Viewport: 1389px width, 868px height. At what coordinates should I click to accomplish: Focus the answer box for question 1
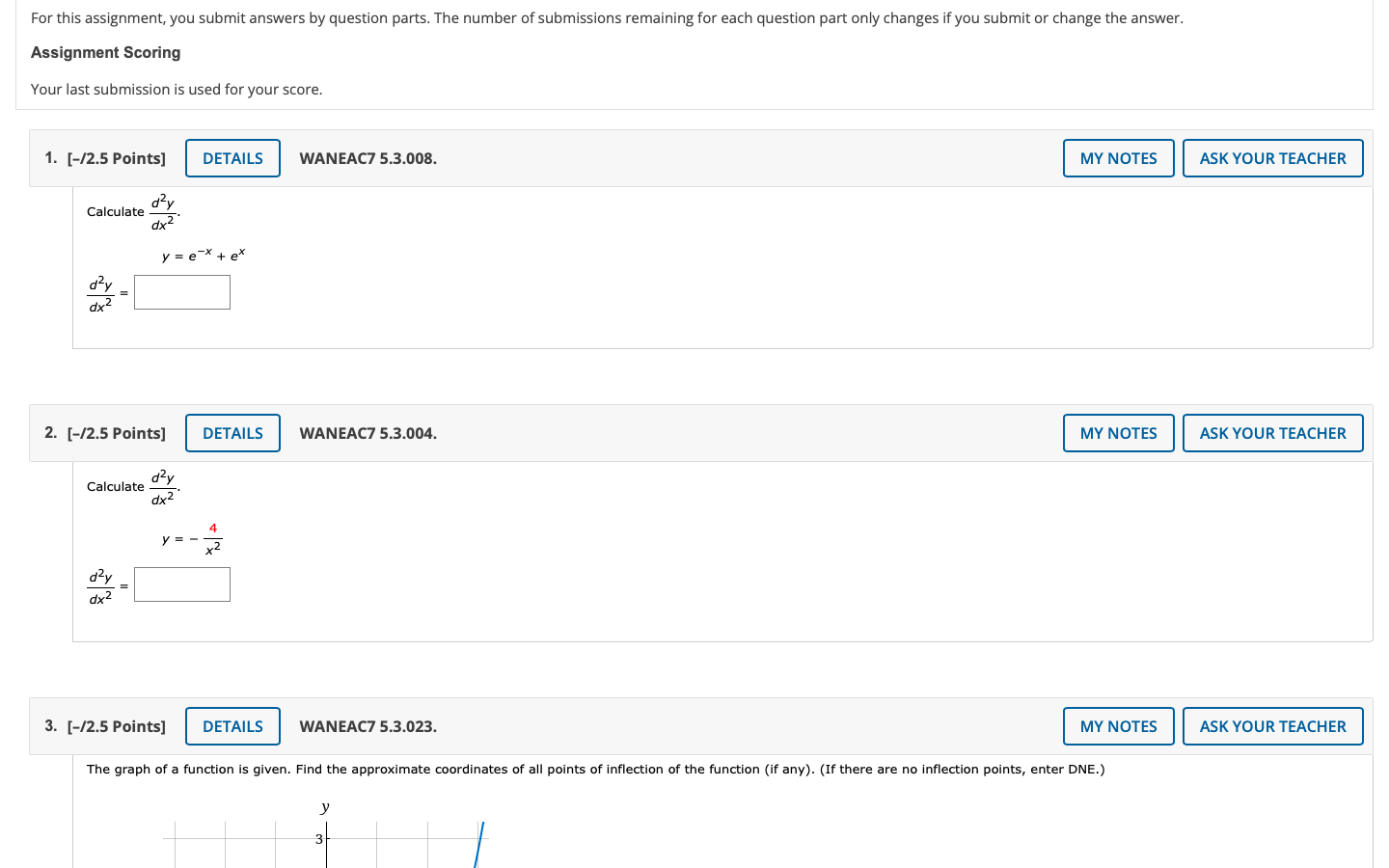pos(182,292)
